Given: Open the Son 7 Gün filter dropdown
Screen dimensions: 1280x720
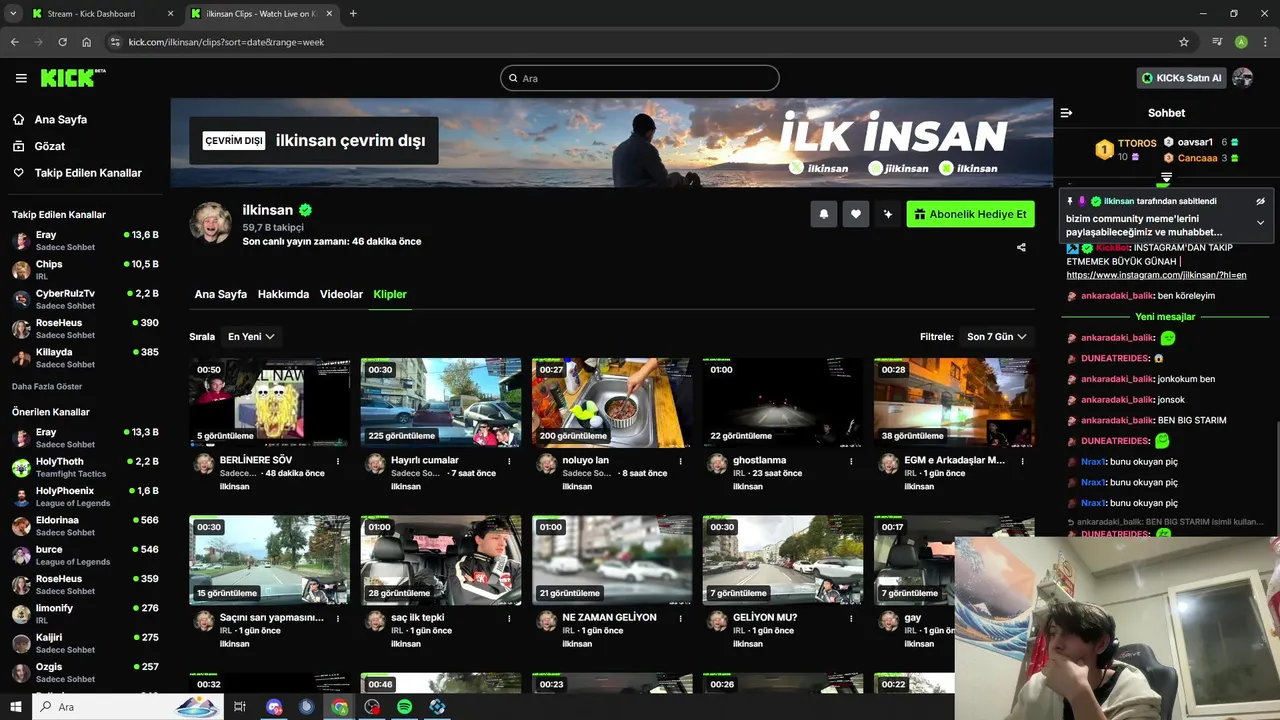Looking at the screenshot, I should click(996, 337).
